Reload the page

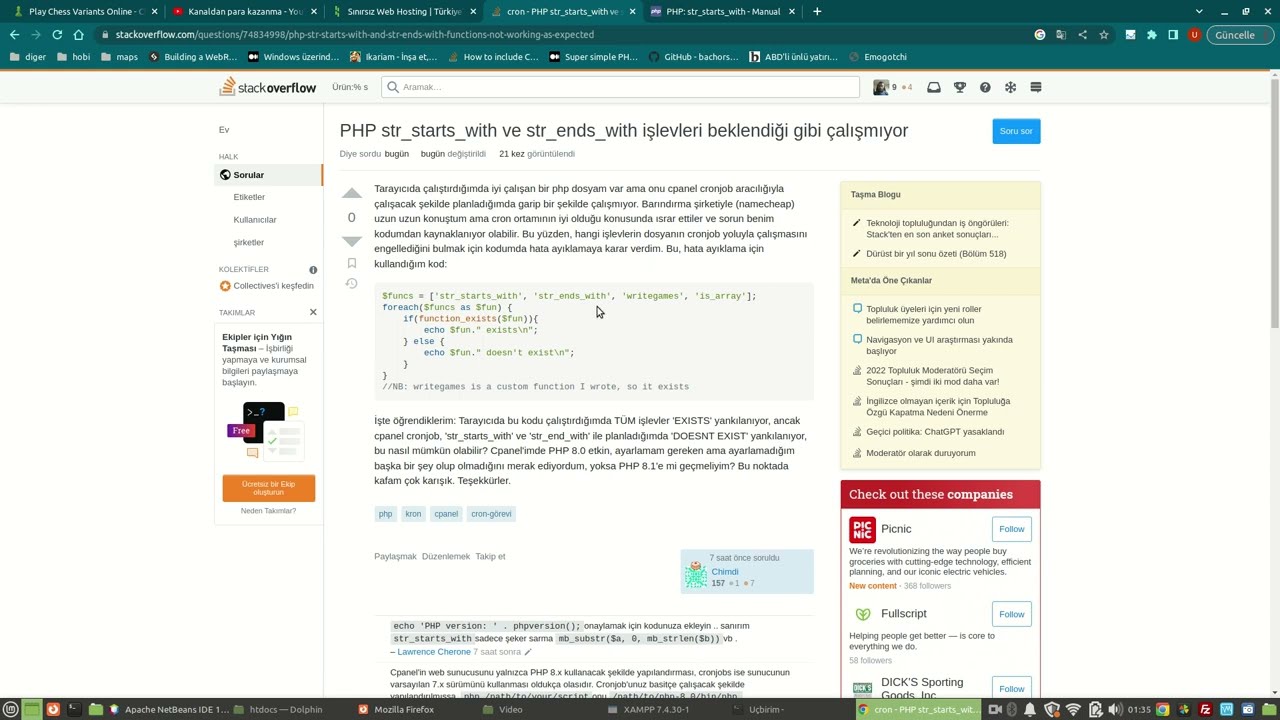point(57,35)
